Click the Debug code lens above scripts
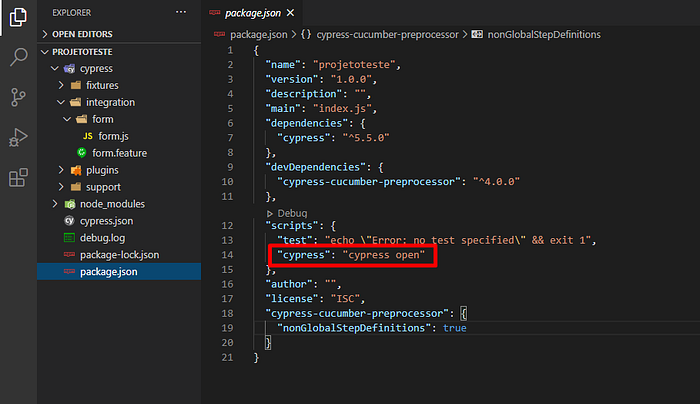 287,213
